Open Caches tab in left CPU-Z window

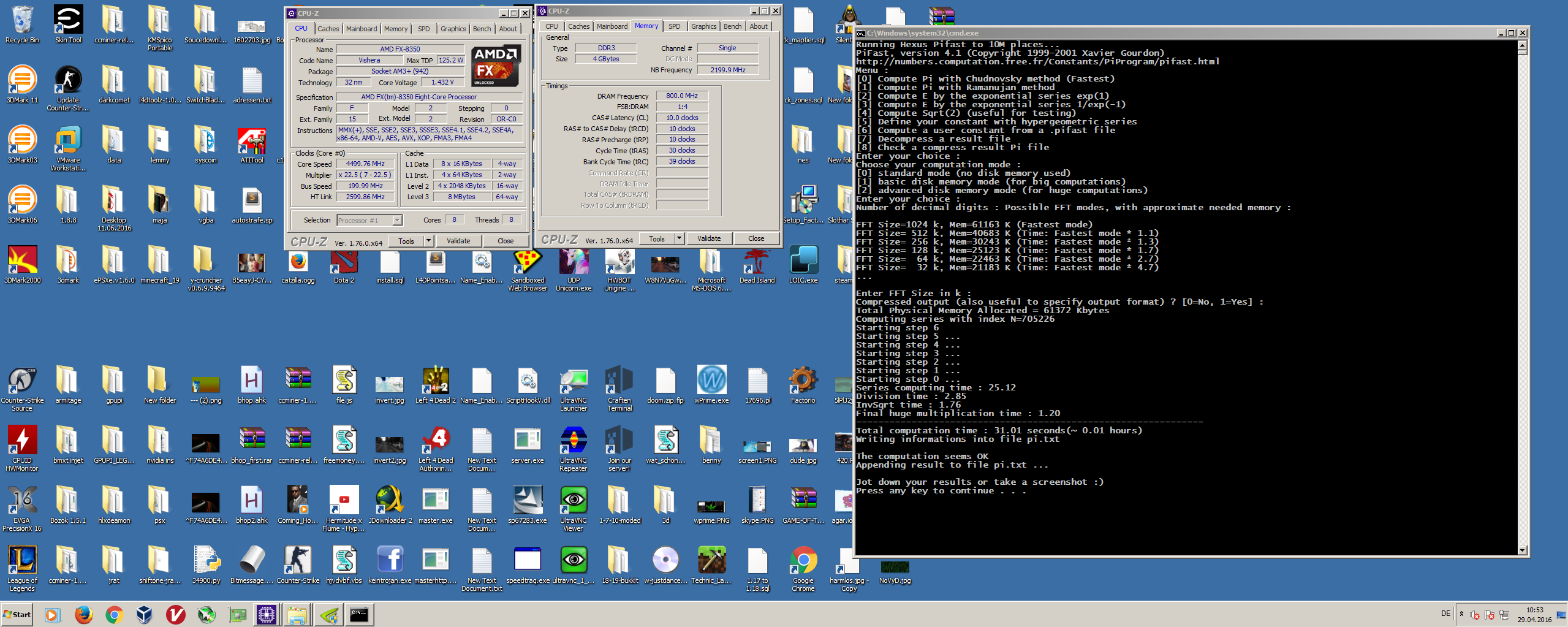[328, 29]
